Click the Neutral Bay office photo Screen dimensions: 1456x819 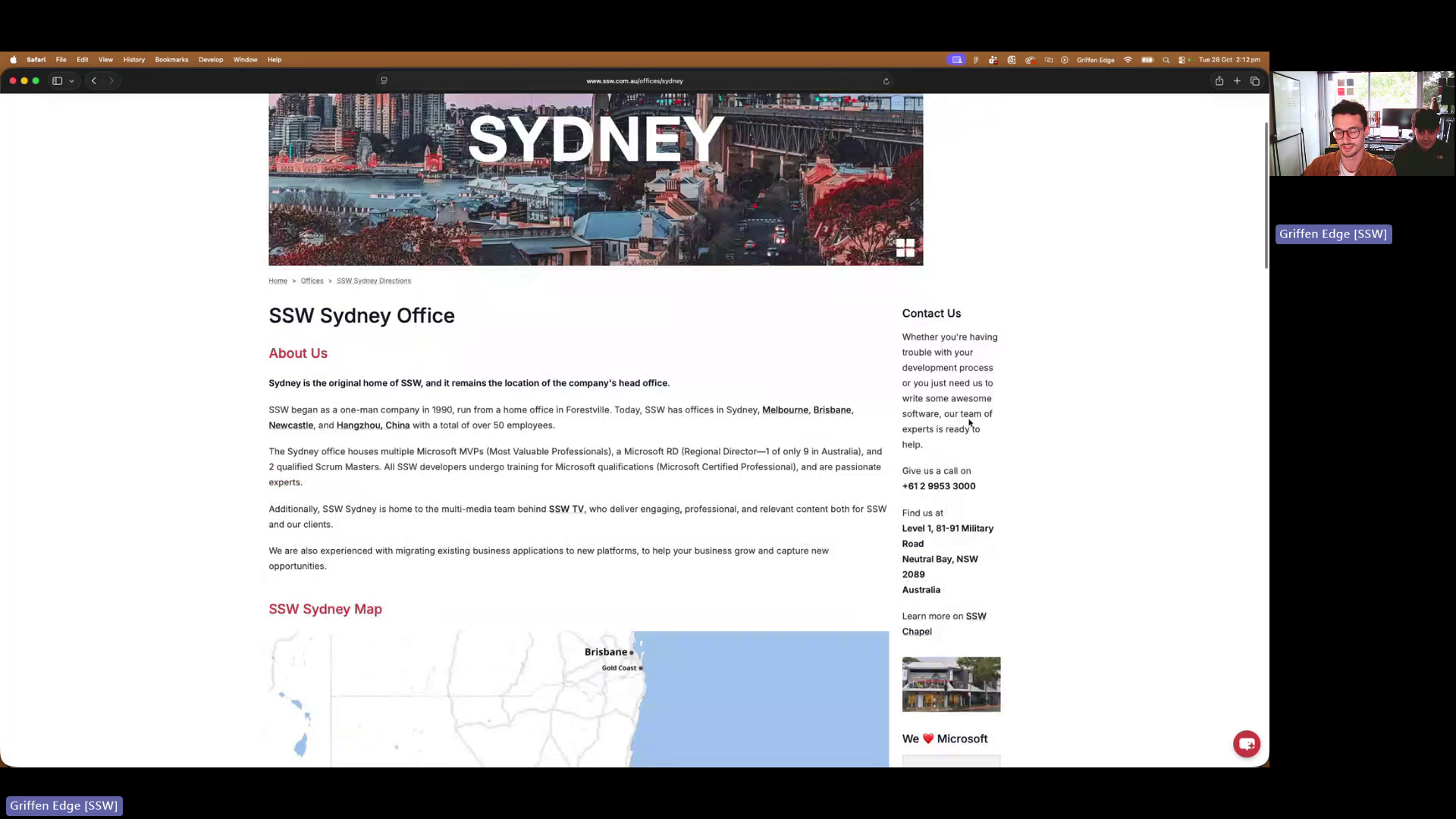[951, 684]
